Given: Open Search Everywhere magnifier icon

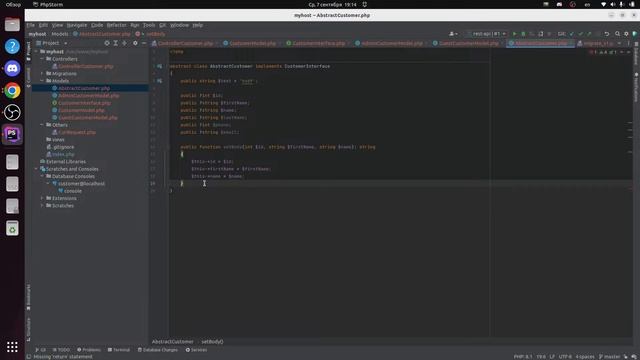Looking at the screenshot, I should (x=618, y=34).
